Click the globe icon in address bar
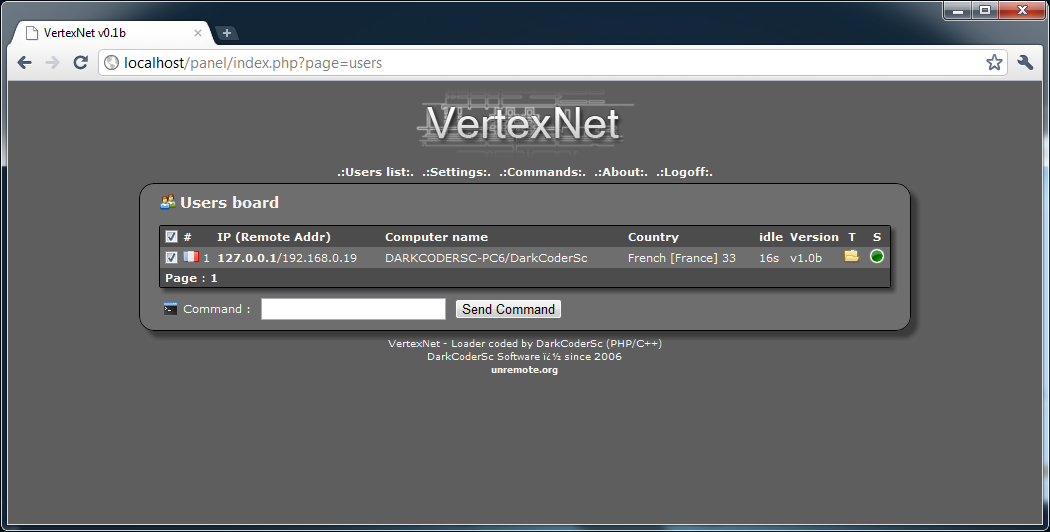This screenshot has height=532, width=1050. point(112,63)
